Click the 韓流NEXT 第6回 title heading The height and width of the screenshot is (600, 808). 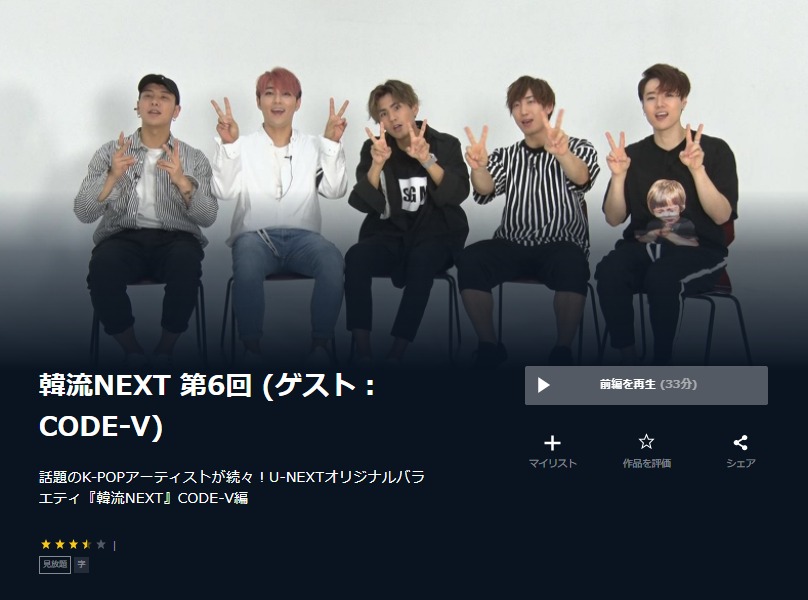(209, 406)
